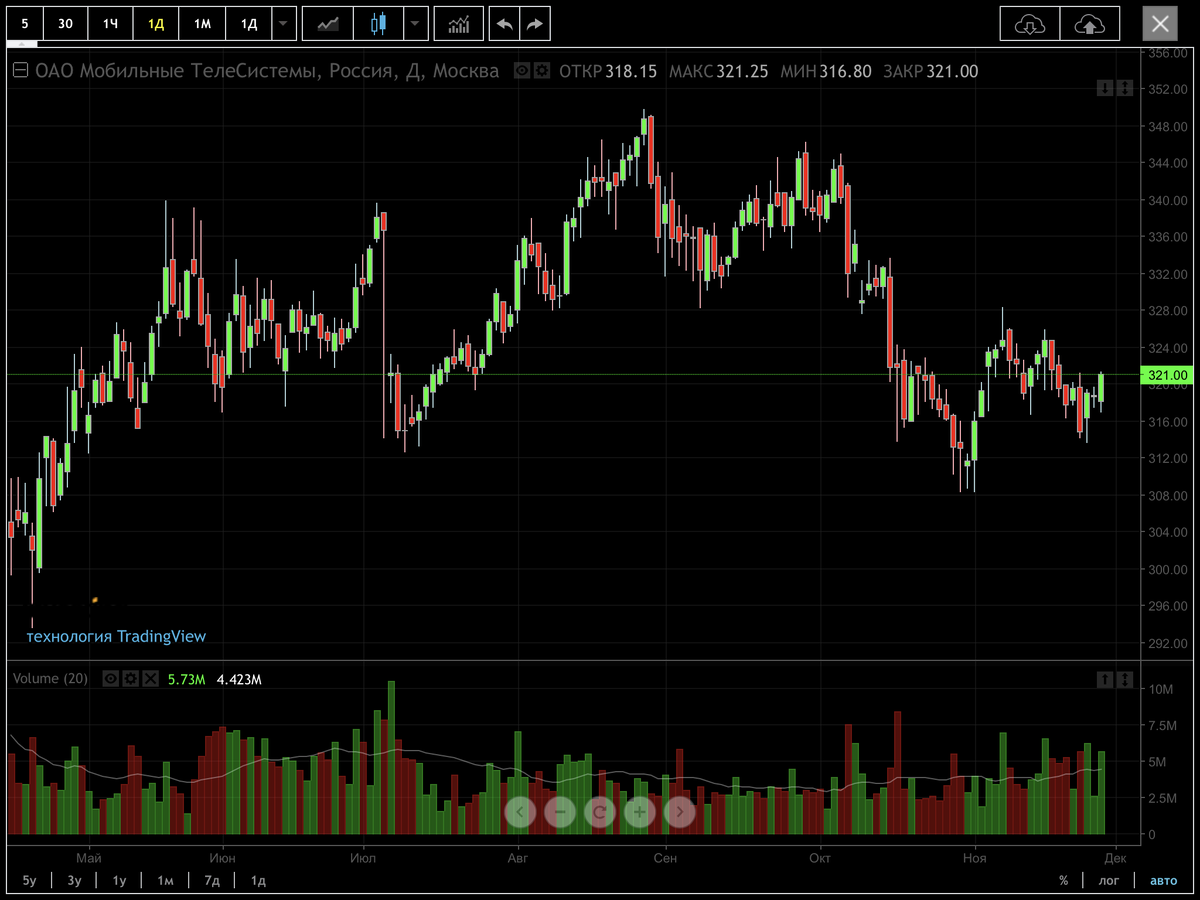Switch to the 1М monthly interval
The height and width of the screenshot is (900, 1200).
click(x=202, y=24)
